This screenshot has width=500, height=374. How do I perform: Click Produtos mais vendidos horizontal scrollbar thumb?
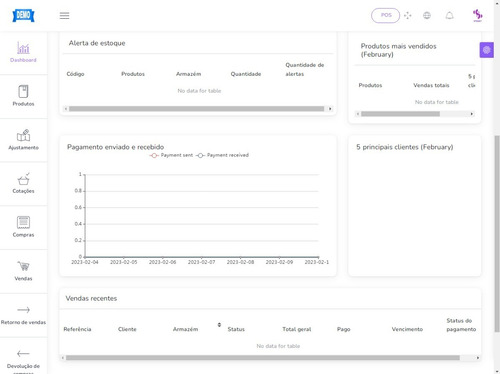(400, 114)
